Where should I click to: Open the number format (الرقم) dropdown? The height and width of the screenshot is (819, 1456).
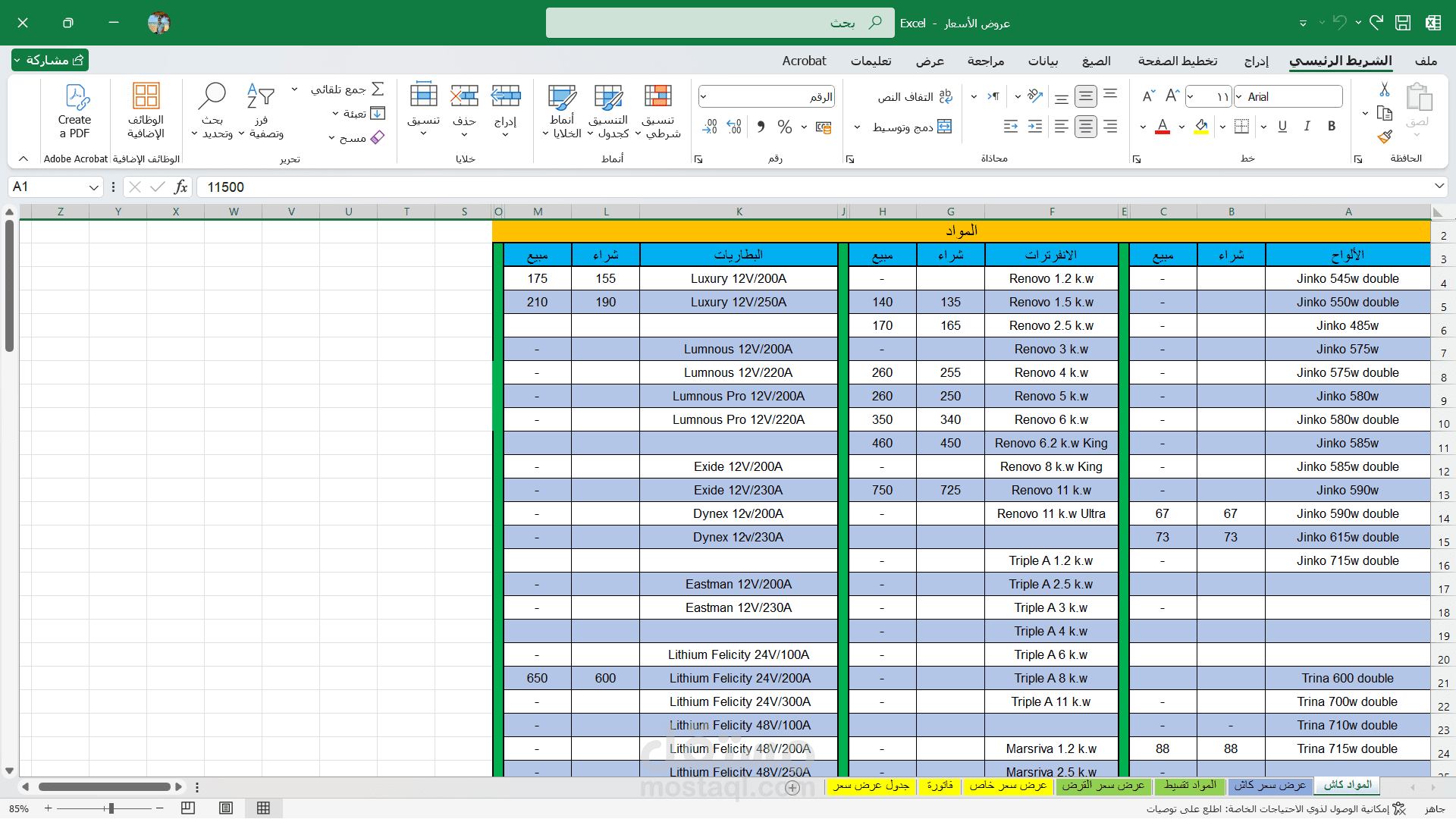pos(703,96)
